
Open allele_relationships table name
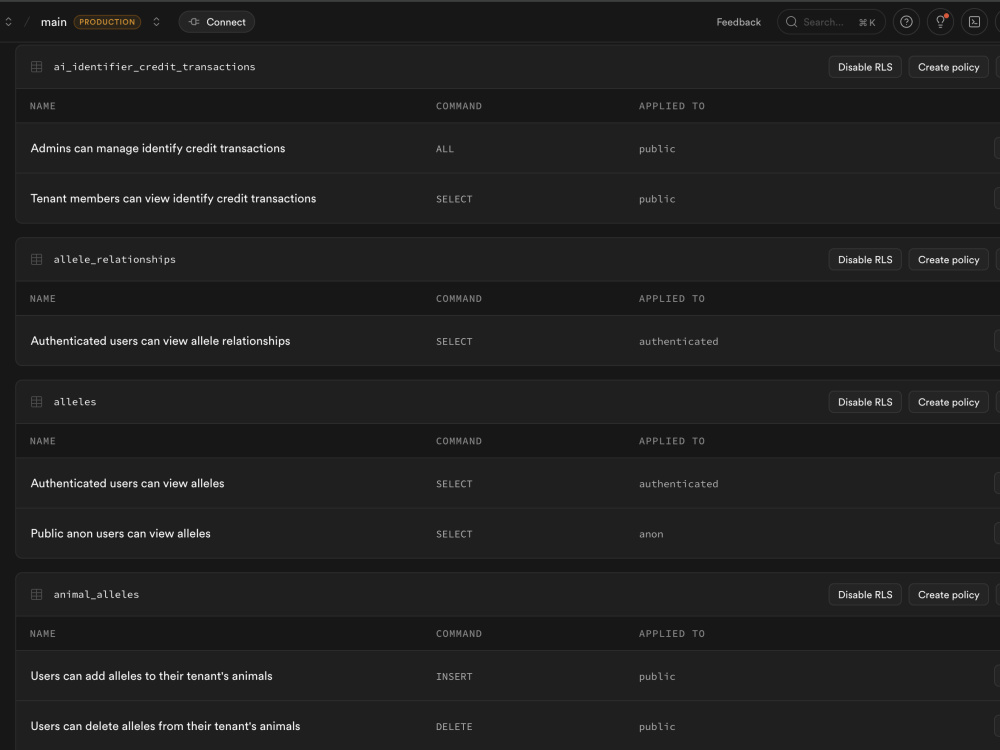pos(114,260)
